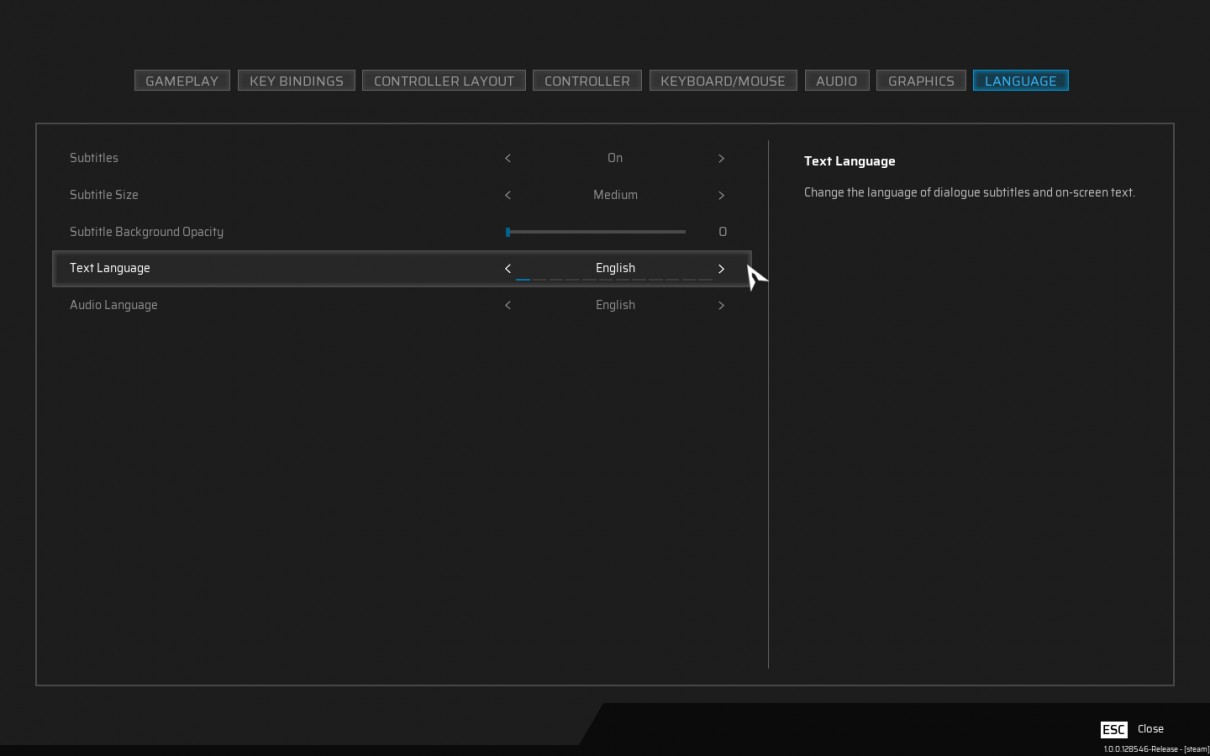Switch to the Key Bindings tab
The width and height of the screenshot is (1210, 756).
296,81
